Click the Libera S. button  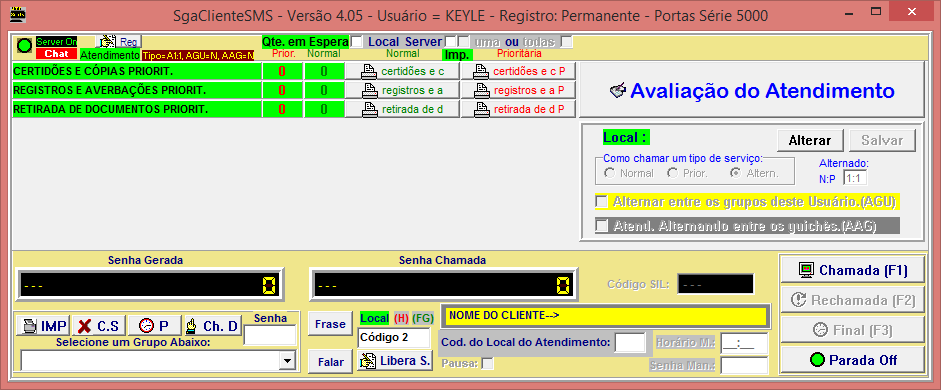395,361
